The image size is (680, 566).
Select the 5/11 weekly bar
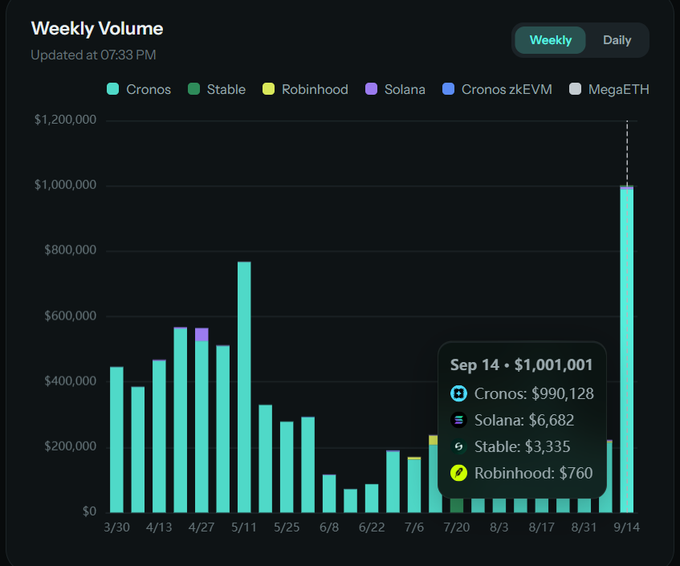(244, 387)
